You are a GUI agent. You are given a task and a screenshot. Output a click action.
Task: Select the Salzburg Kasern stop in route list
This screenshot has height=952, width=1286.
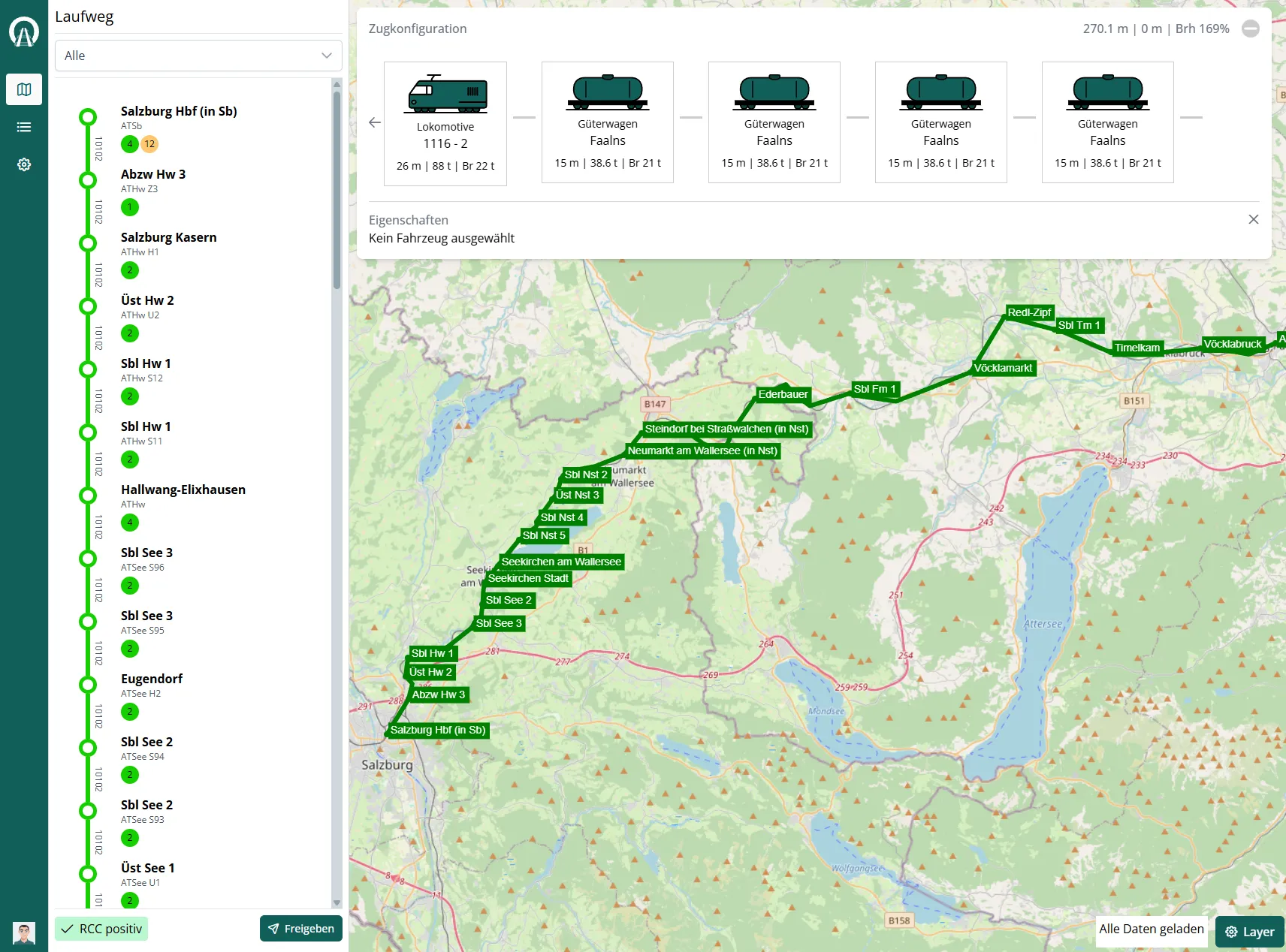(x=169, y=237)
